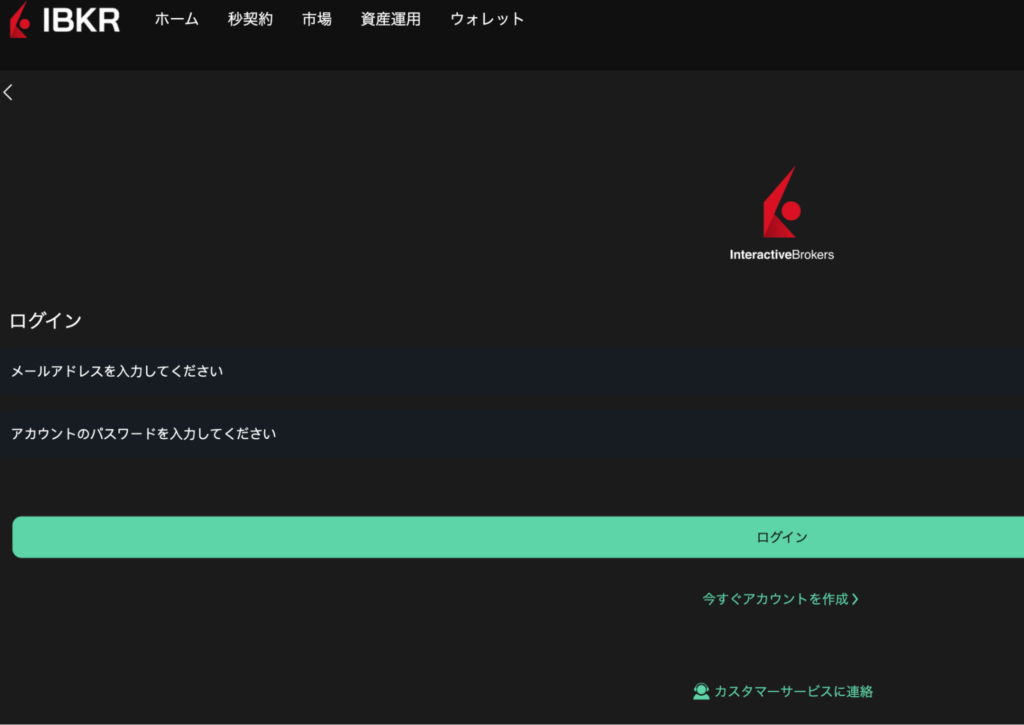Click the green ログイン button
The width and height of the screenshot is (1024, 725).
click(518, 537)
